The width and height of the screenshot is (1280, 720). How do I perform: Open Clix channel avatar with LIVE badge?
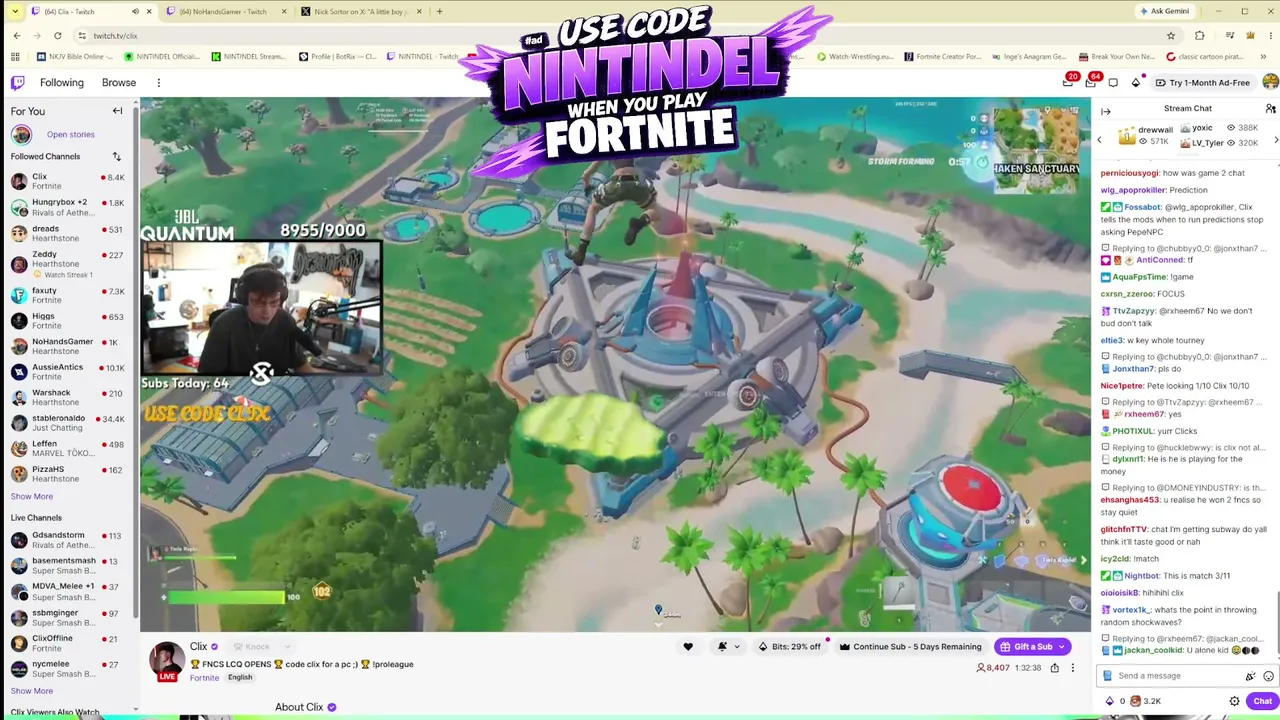(x=167, y=661)
